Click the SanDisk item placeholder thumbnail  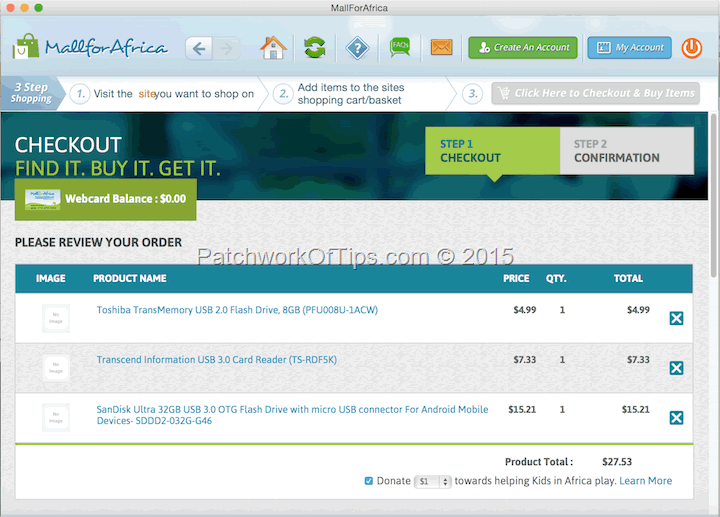[x=56, y=417]
